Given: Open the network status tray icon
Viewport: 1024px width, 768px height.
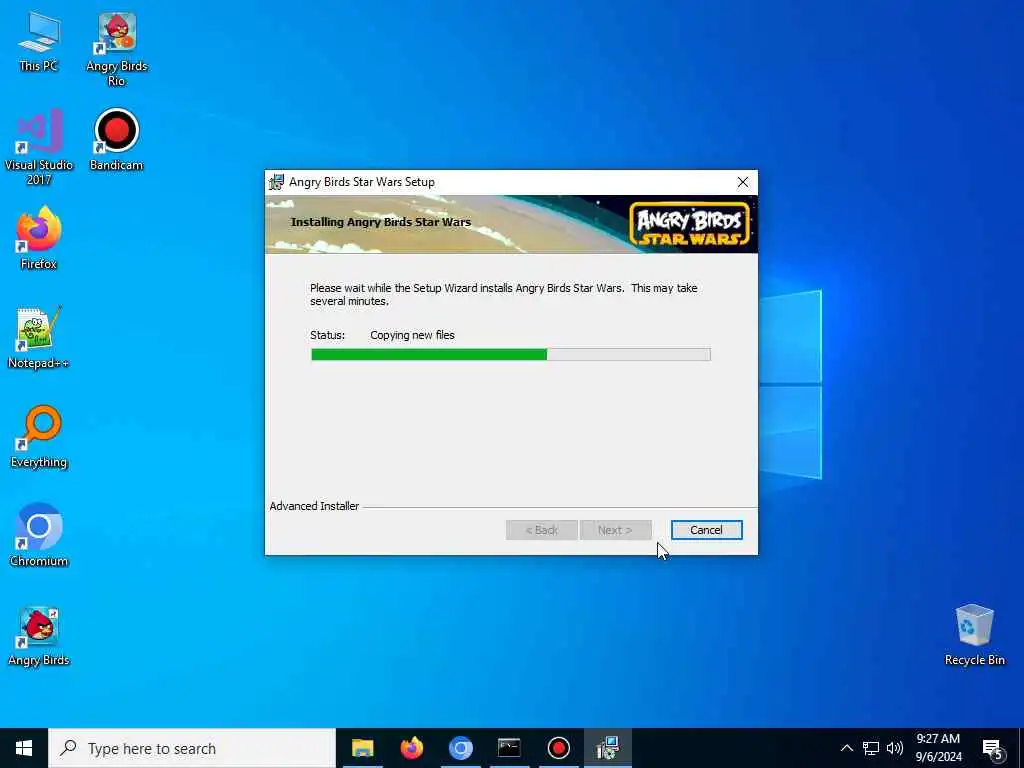Looking at the screenshot, I should 871,748.
